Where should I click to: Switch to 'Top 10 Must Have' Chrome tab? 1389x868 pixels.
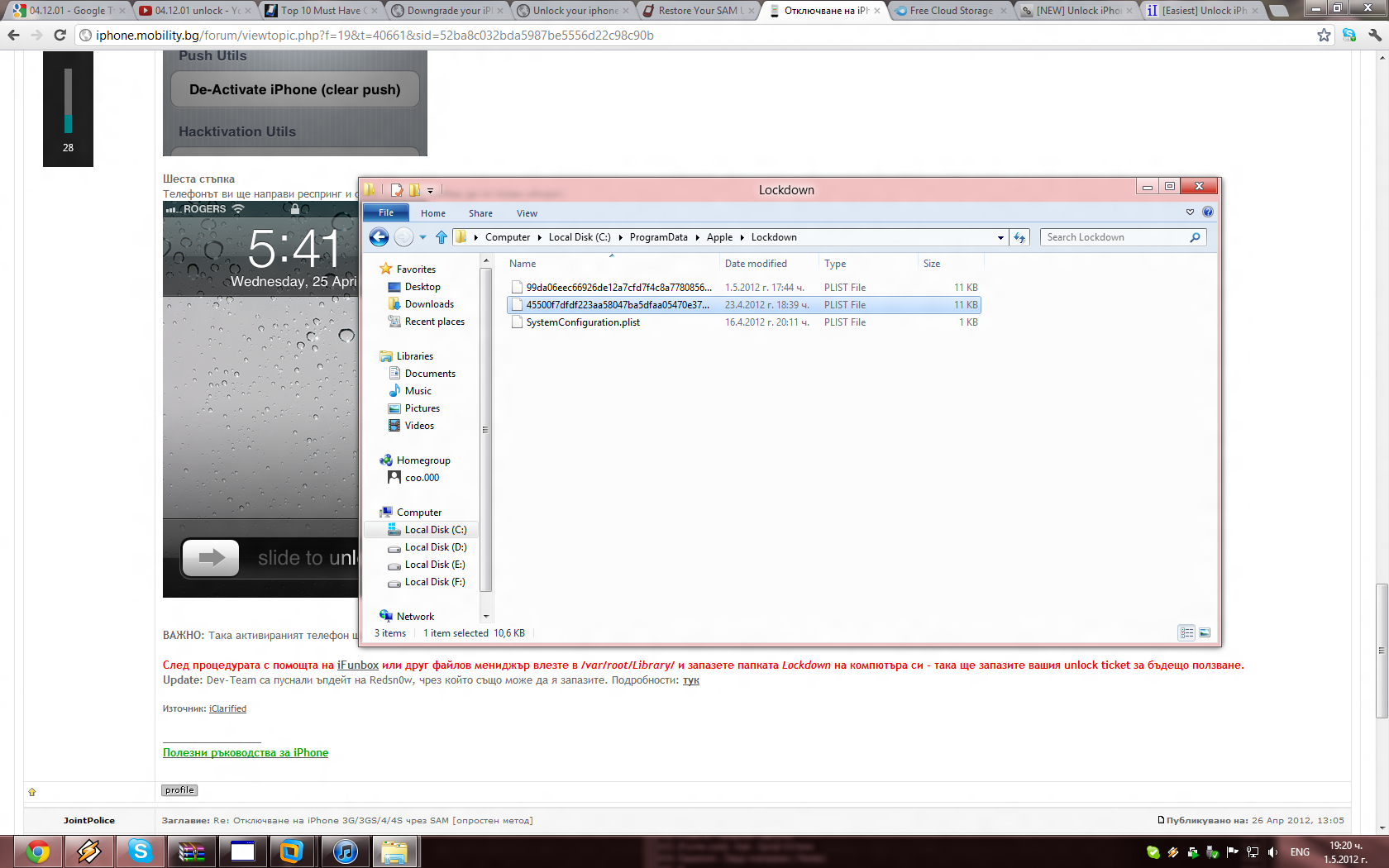[x=321, y=11]
